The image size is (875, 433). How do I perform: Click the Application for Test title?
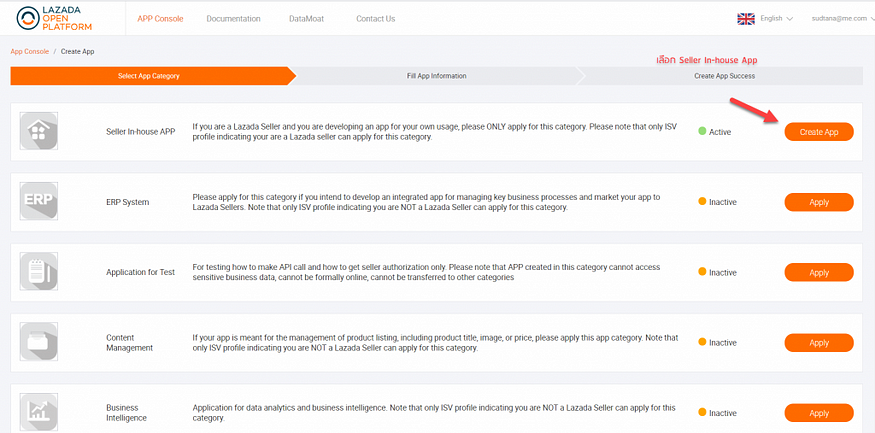point(141,272)
